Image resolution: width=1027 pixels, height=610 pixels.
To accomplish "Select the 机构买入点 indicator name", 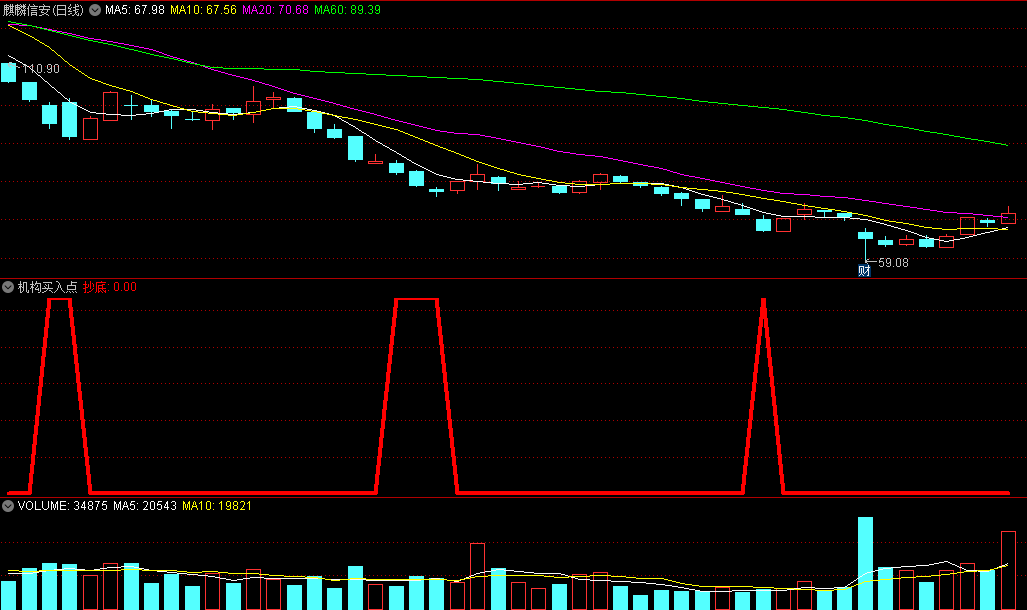I will tap(47, 287).
